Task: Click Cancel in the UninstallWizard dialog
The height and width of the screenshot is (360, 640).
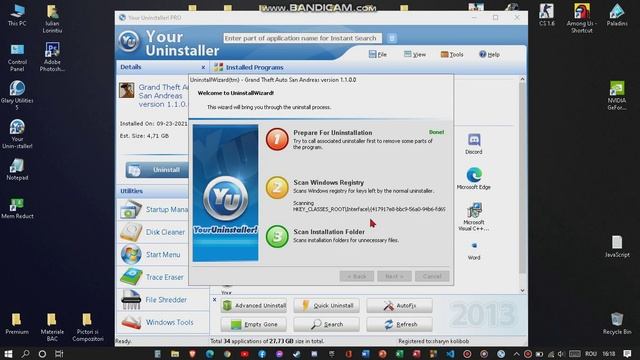Action: tap(432, 276)
